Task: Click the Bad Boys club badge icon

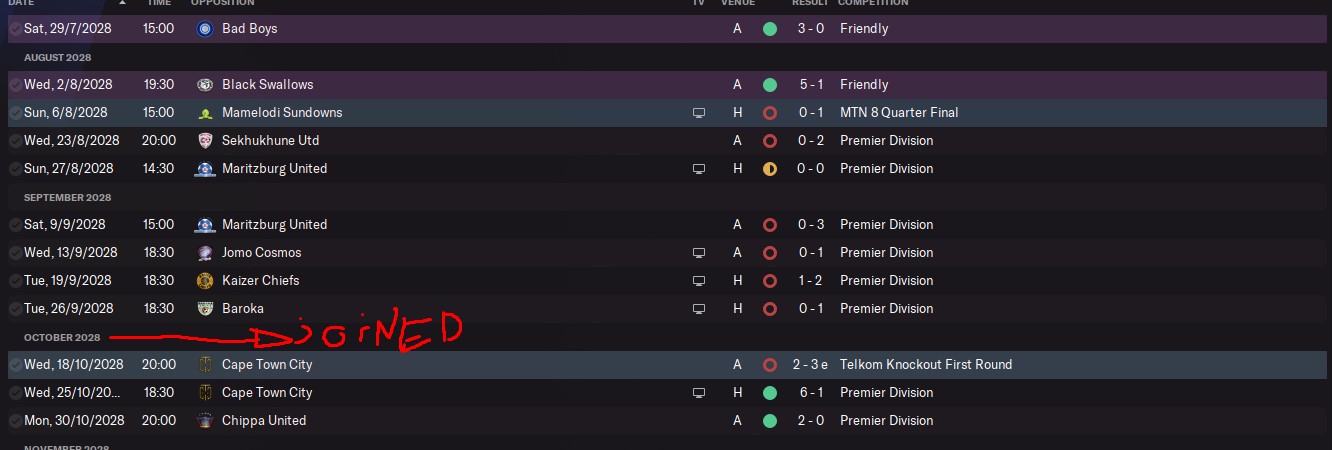Action: (x=205, y=29)
